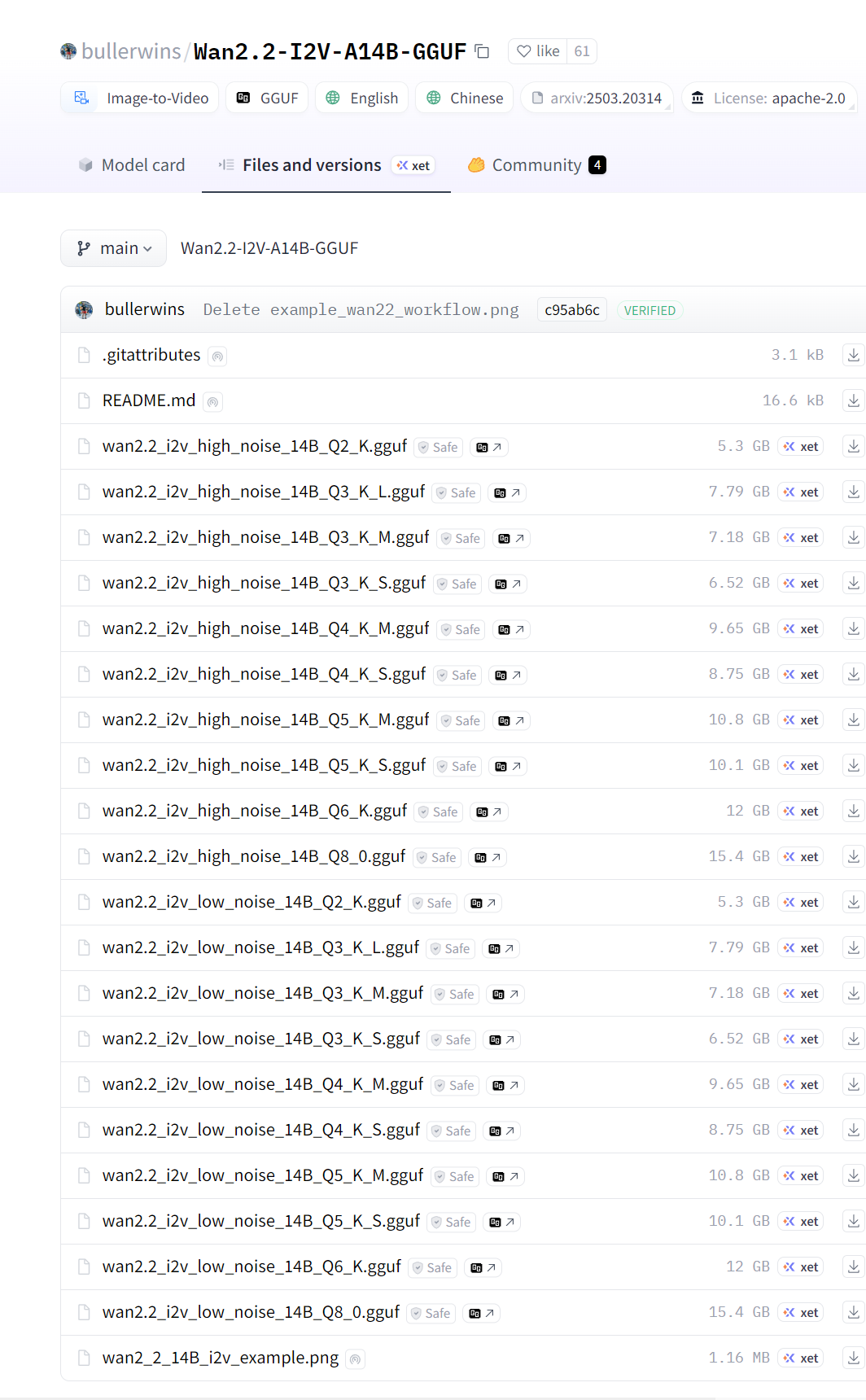This screenshot has height=1400, width=866.
Task: Download high_noise Q2_K gguf file
Action: (853, 446)
